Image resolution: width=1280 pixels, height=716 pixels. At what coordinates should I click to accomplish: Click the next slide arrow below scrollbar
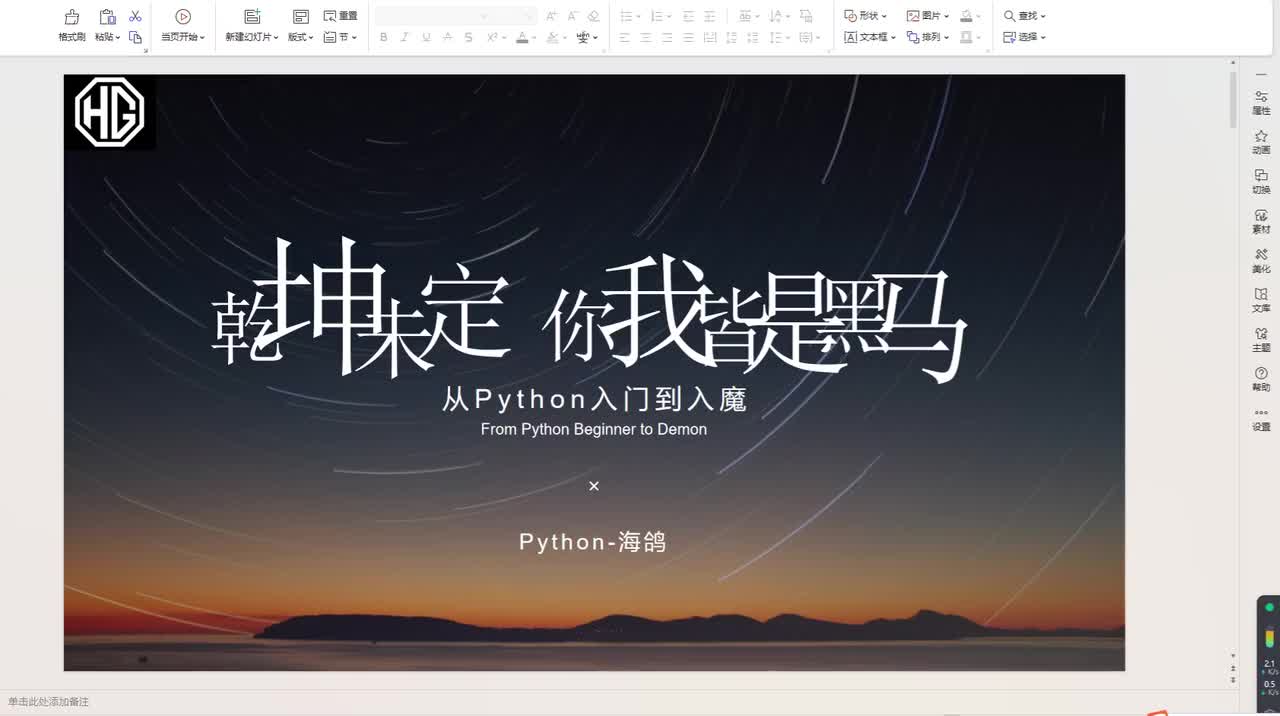tap(1233, 679)
